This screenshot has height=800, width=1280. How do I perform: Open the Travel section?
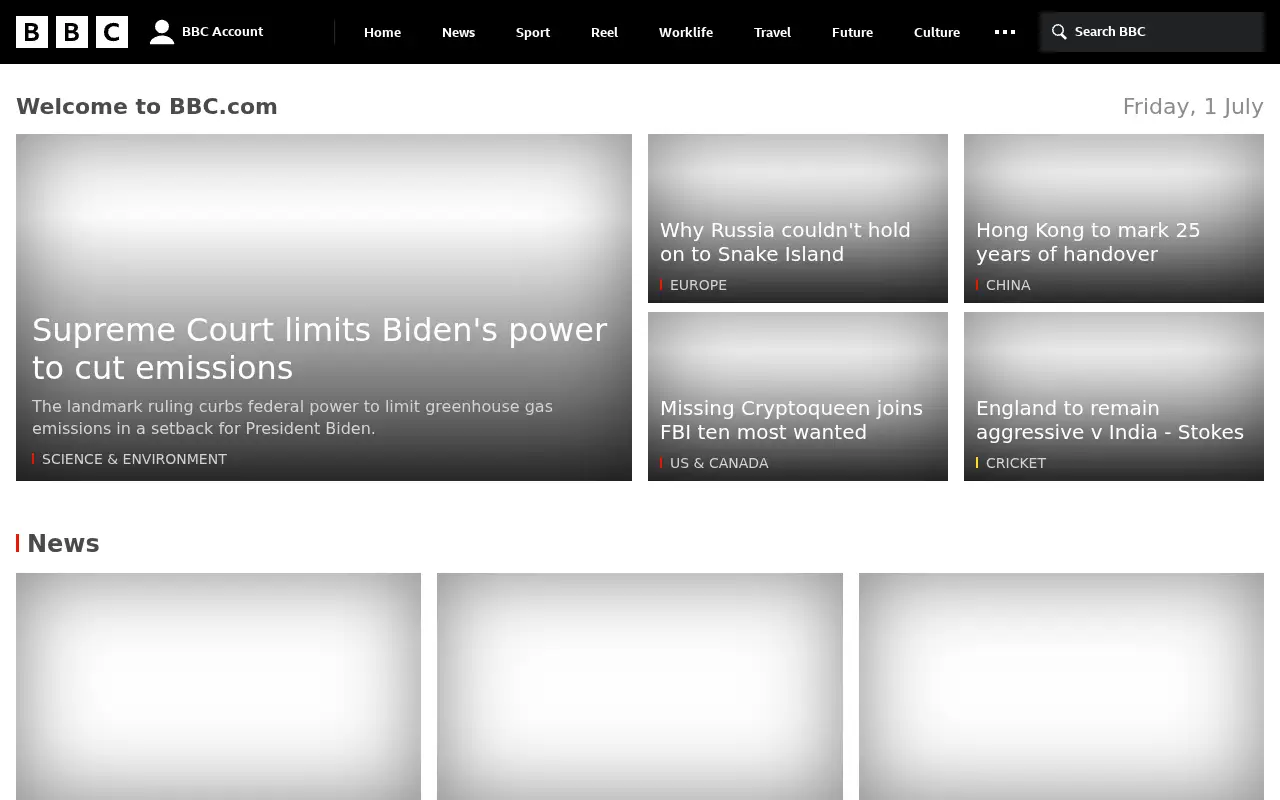772,32
